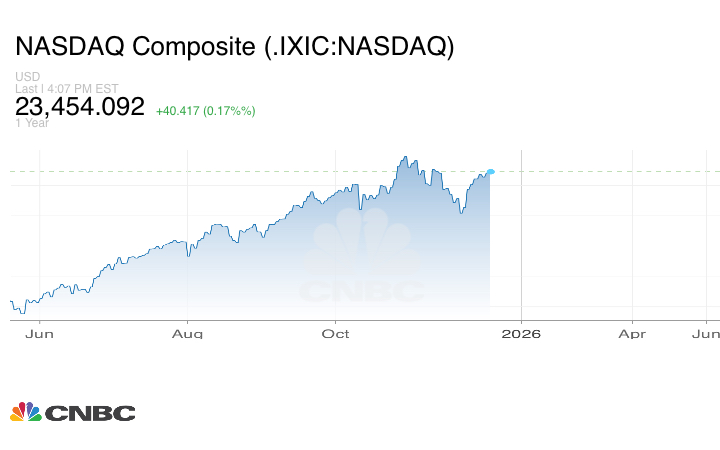The image size is (720, 450).
Task: Click the USD currency label
Action: point(26,77)
